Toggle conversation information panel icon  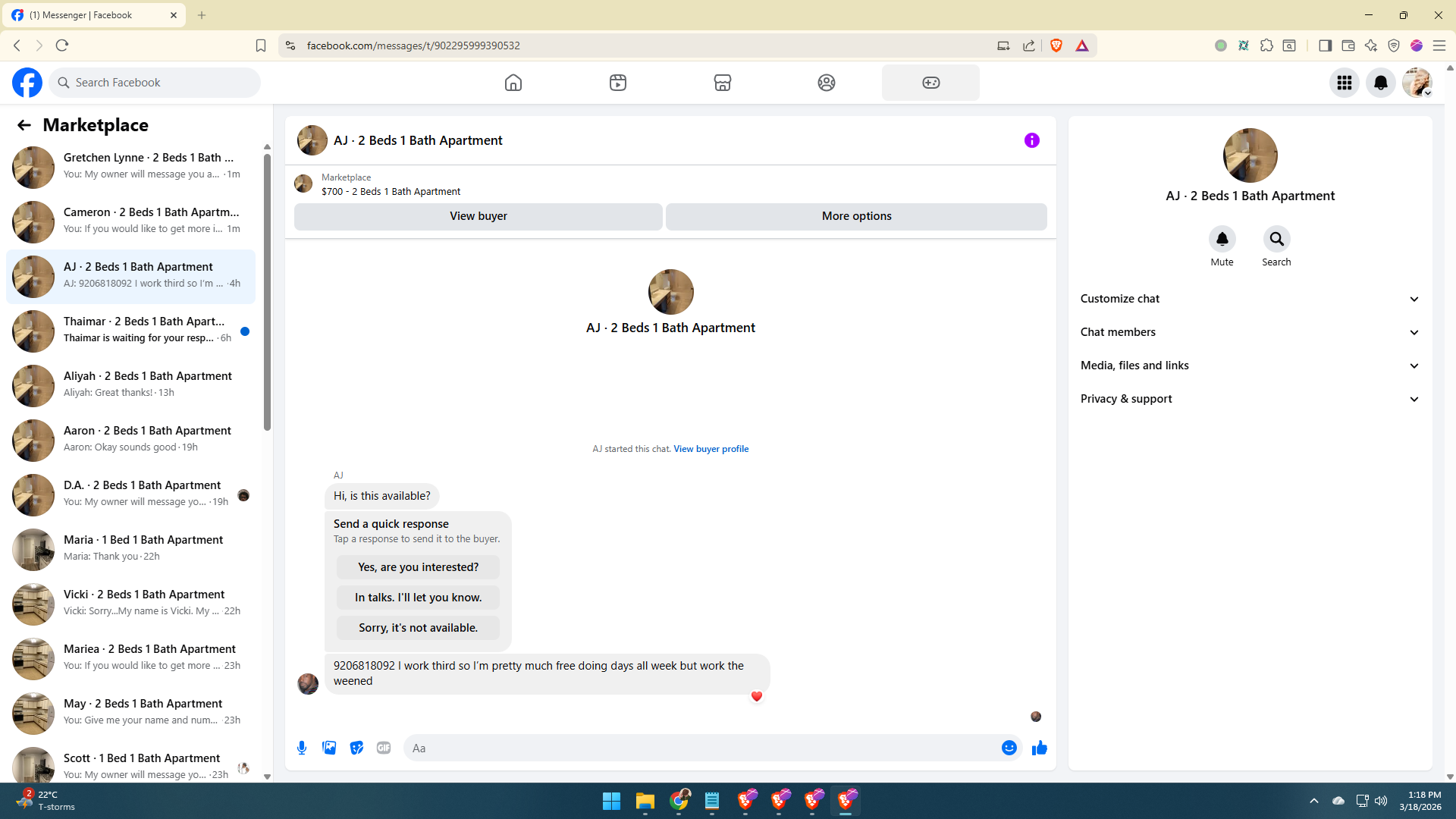click(1031, 140)
